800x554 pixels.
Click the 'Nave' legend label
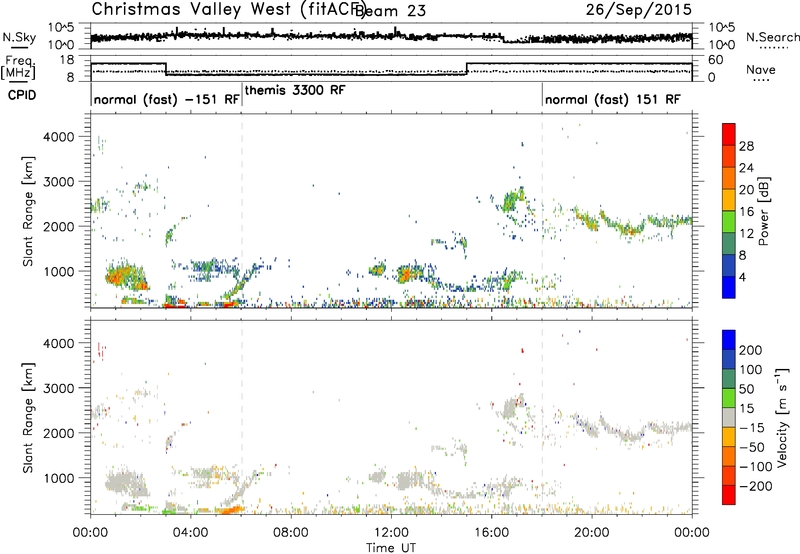pos(761,70)
